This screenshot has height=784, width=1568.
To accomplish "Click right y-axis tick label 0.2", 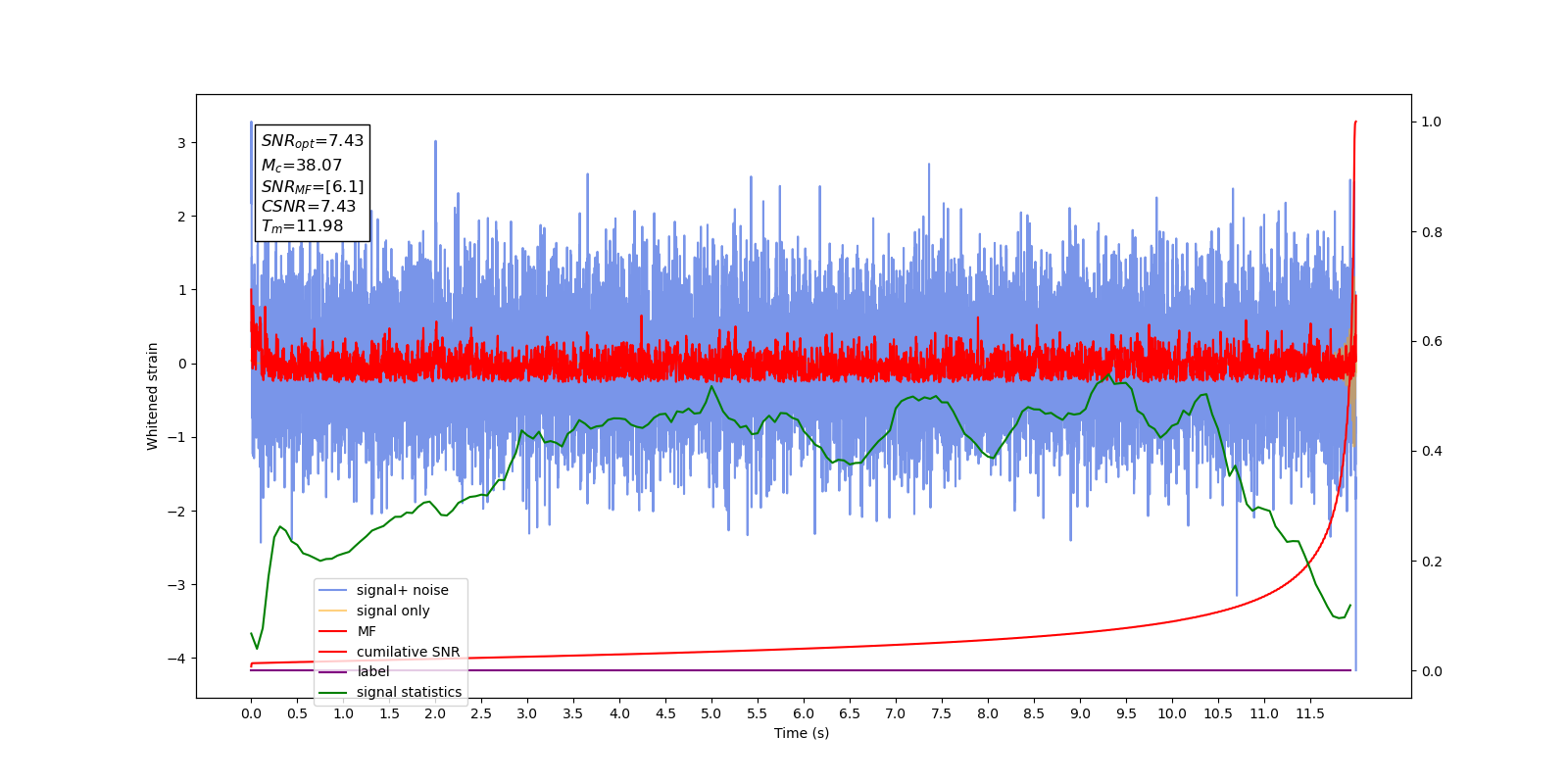I will [x=1432, y=562].
